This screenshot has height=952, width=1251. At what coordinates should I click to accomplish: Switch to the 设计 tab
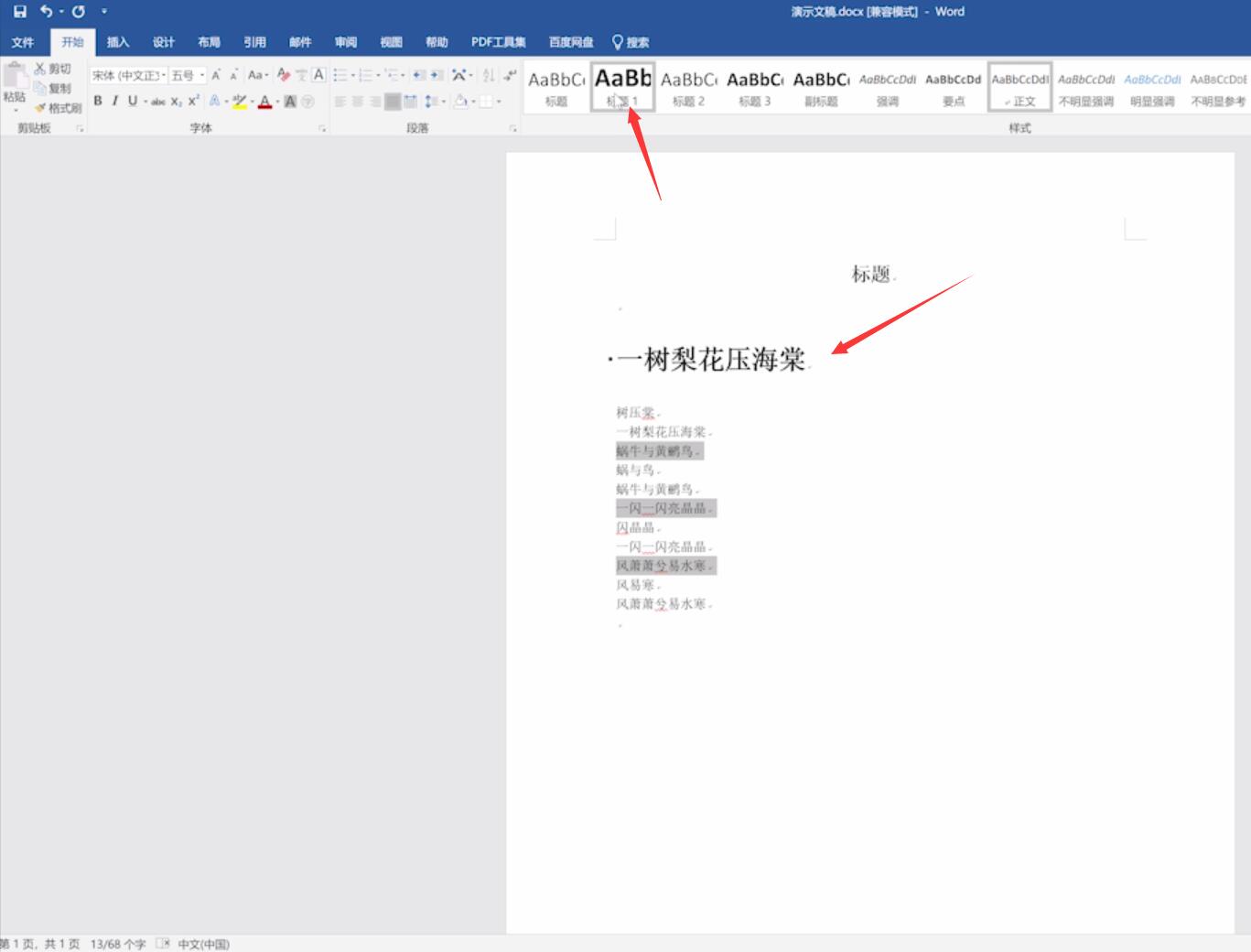pos(163,42)
